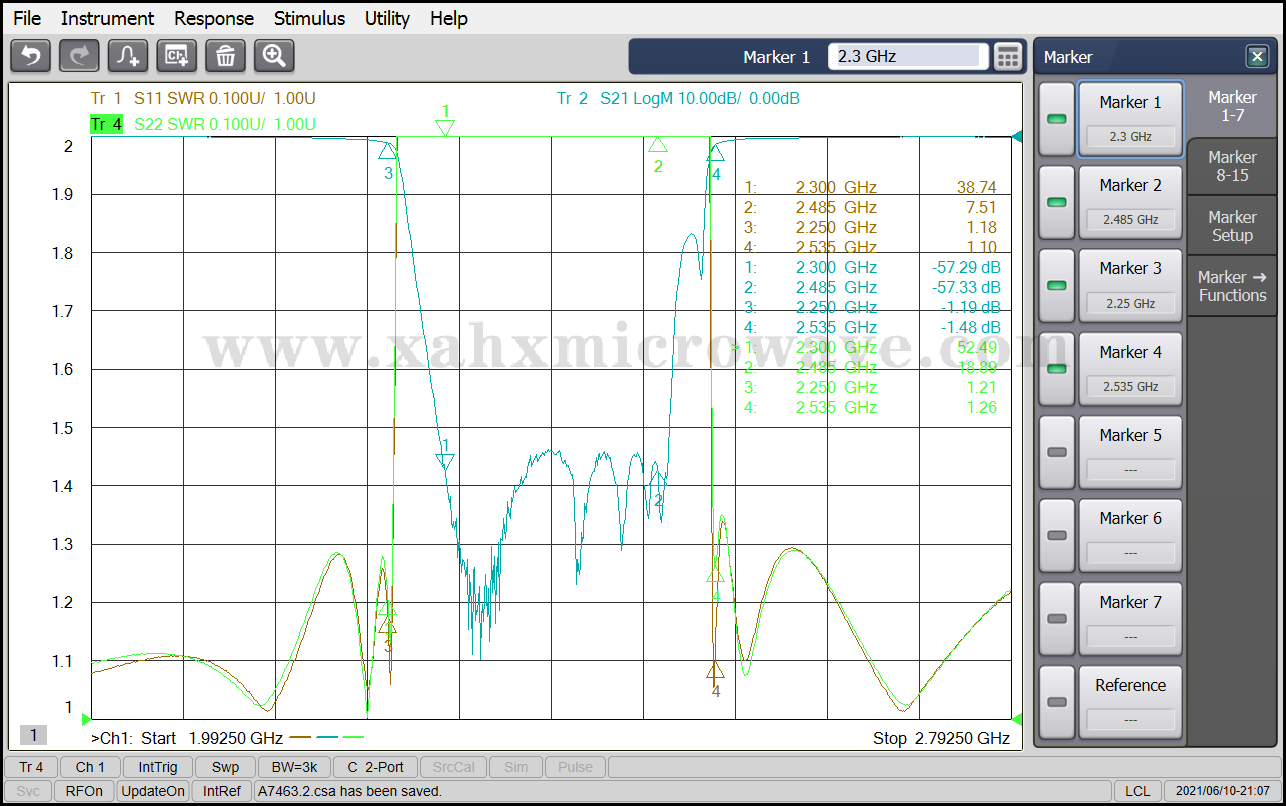
Task: Click the zoom magnifier icon
Action: 274,56
